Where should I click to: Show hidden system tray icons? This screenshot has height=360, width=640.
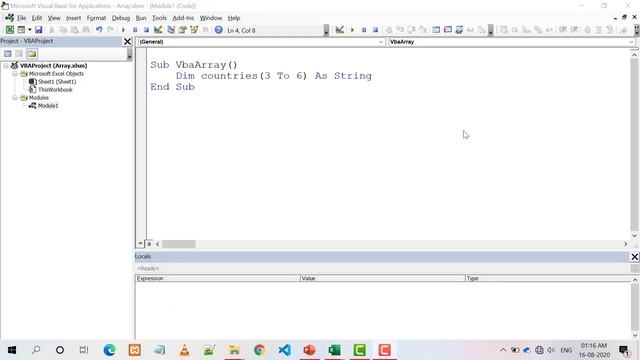point(503,350)
